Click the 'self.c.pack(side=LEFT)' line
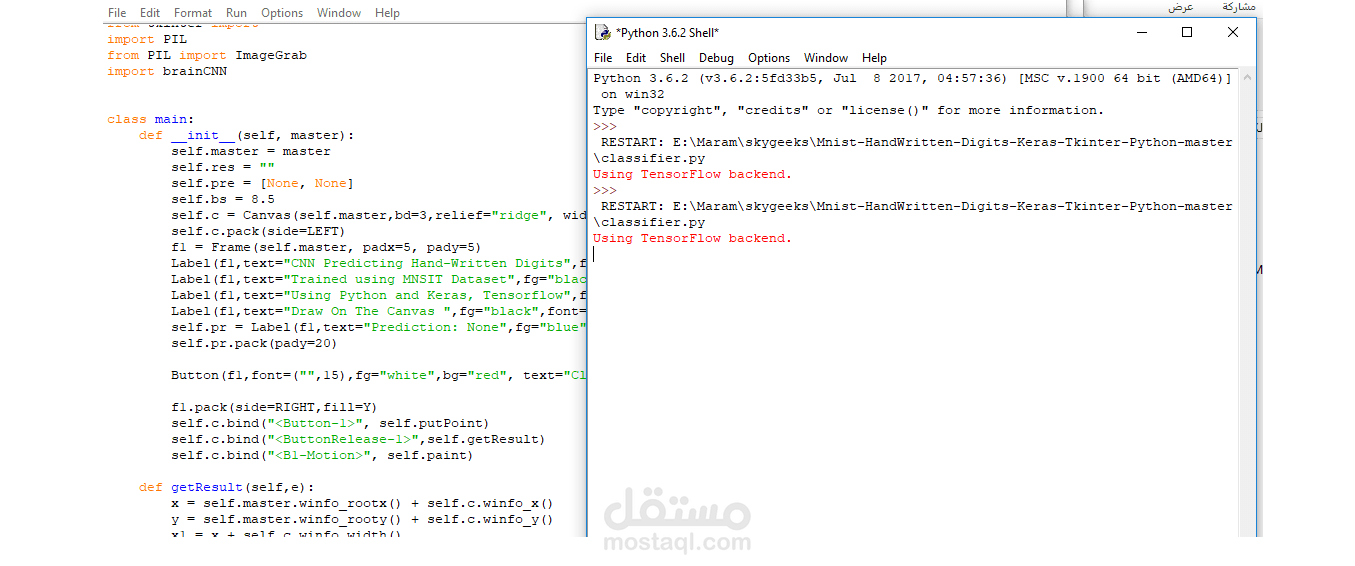Image resolution: width=1355 pixels, height=566 pixels. point(259,231)
